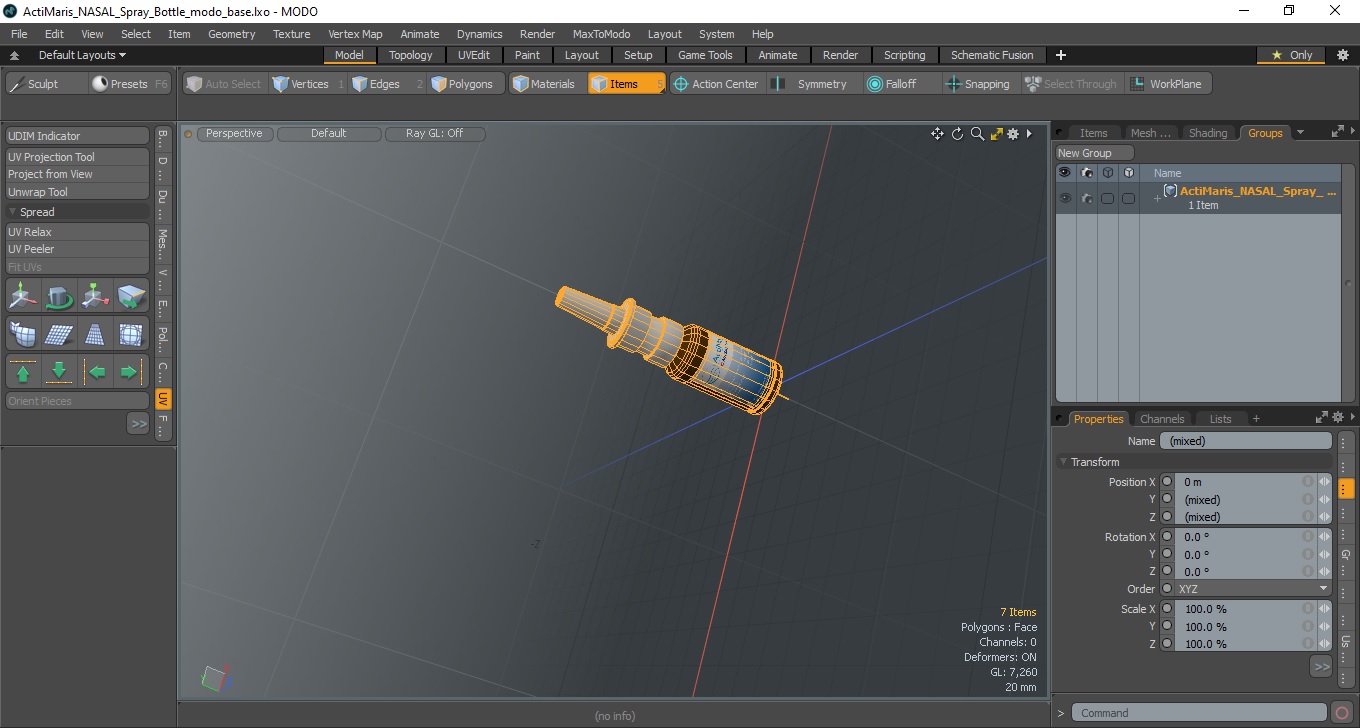1360x728 pixels.
Task: Open the Perspective view type dropdown
Action: (234, 133)
